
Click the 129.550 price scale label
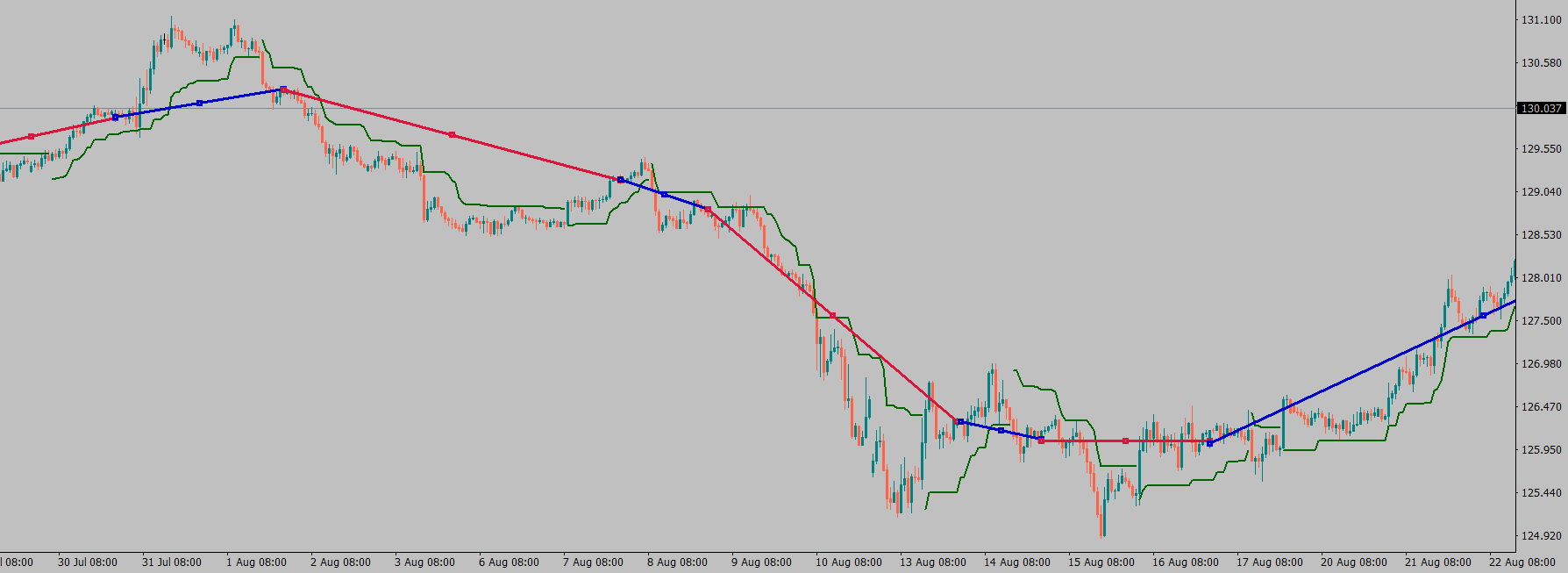coord(1541,149)
